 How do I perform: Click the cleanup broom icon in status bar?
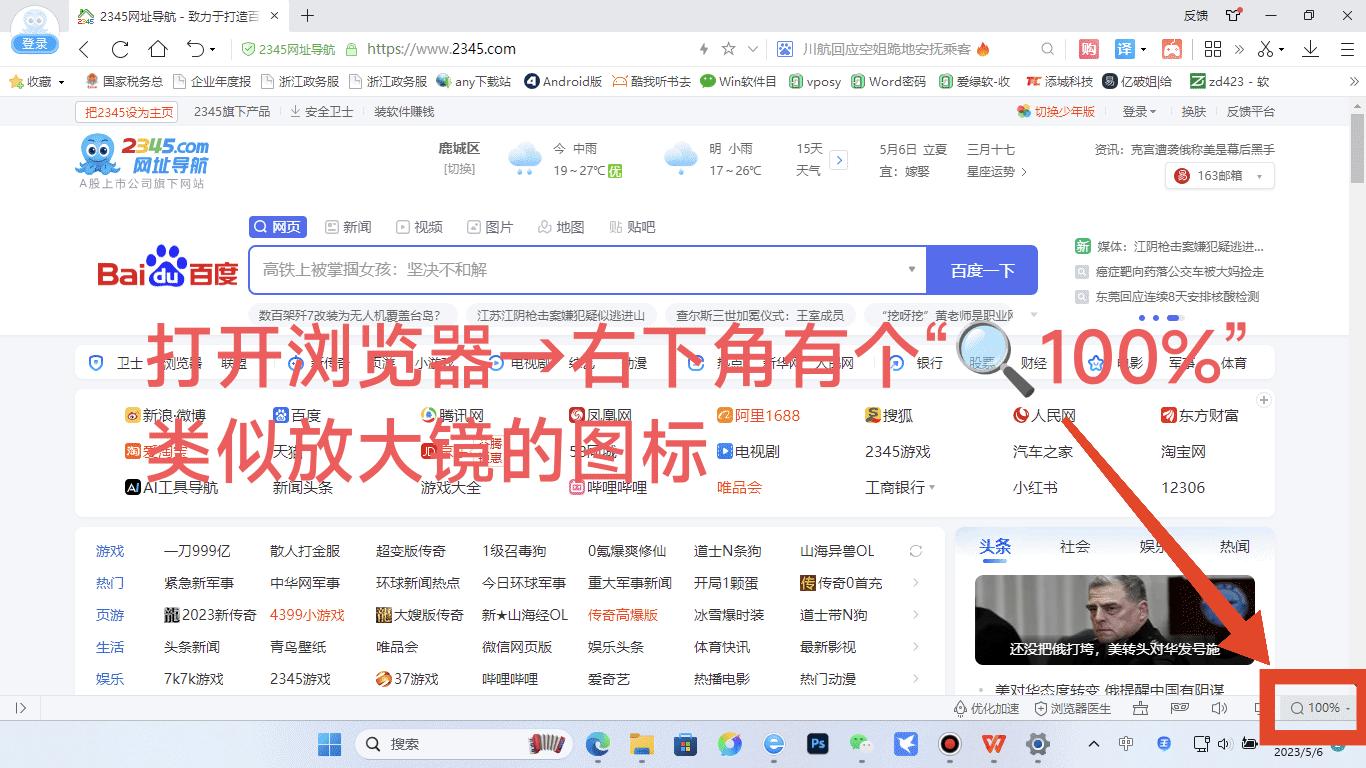[x=1140, y=708]
